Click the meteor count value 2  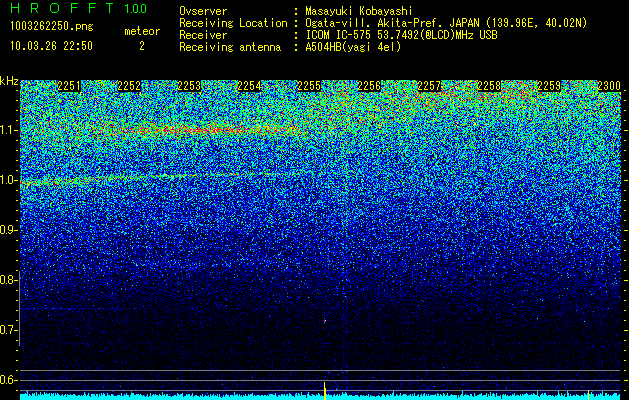point(142,46)
